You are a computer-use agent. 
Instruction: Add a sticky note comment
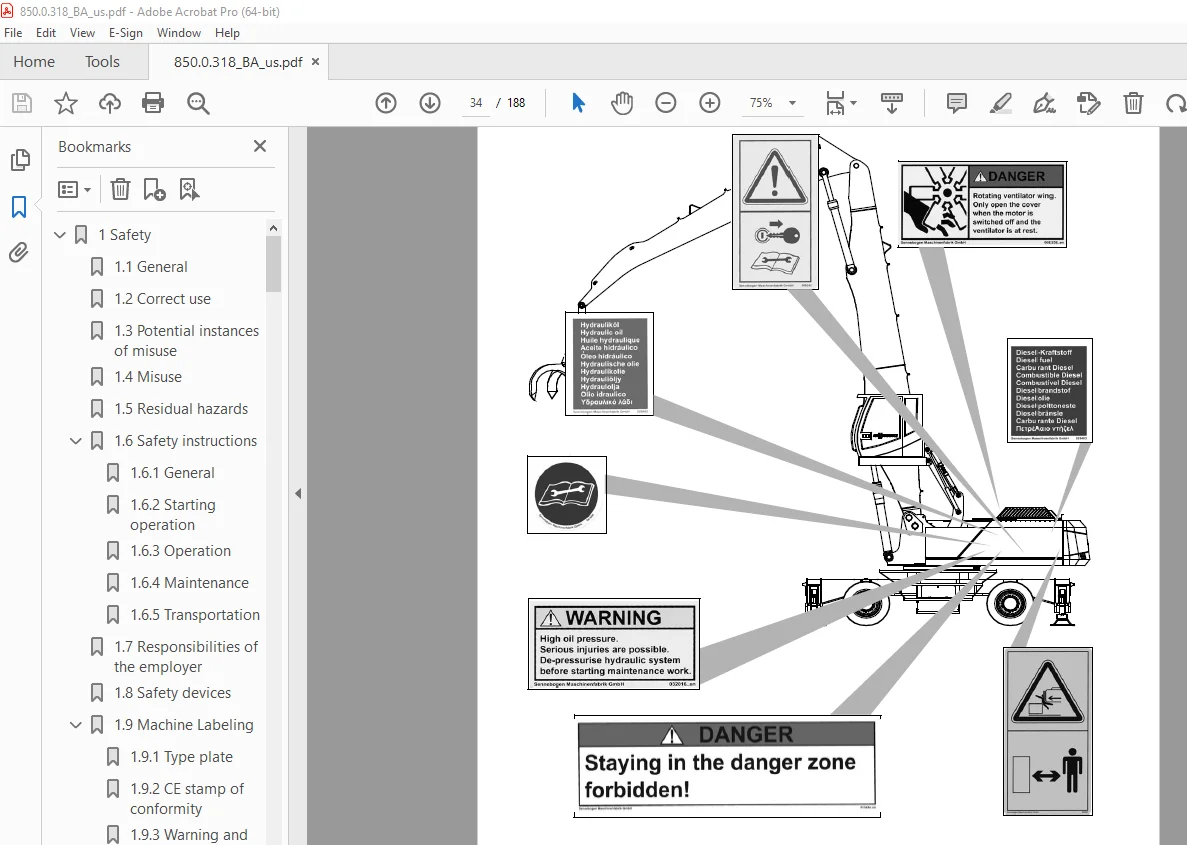pos(957,103)
